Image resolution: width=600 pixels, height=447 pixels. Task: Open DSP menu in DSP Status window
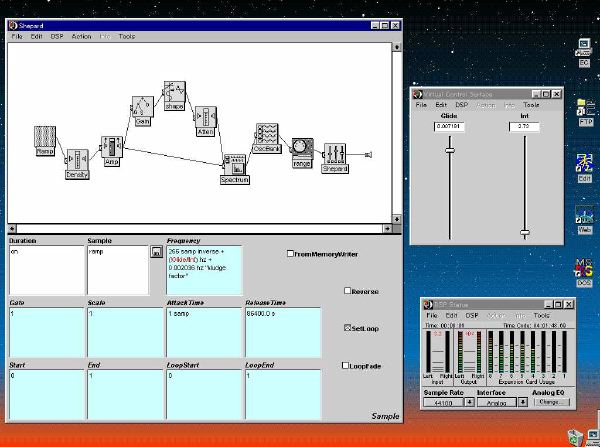coord(472,315)
